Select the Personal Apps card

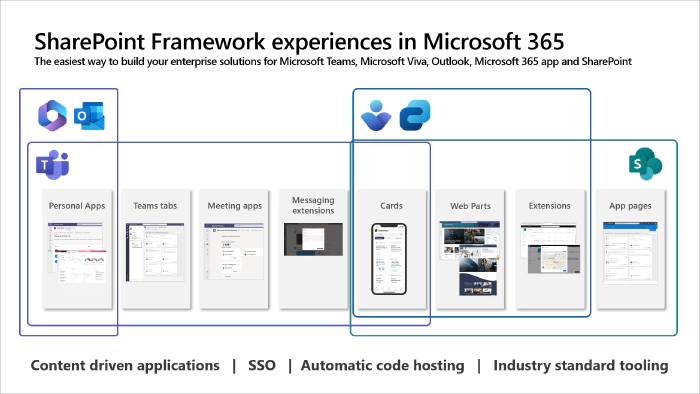pyautogui.click(x=77, y=249)
